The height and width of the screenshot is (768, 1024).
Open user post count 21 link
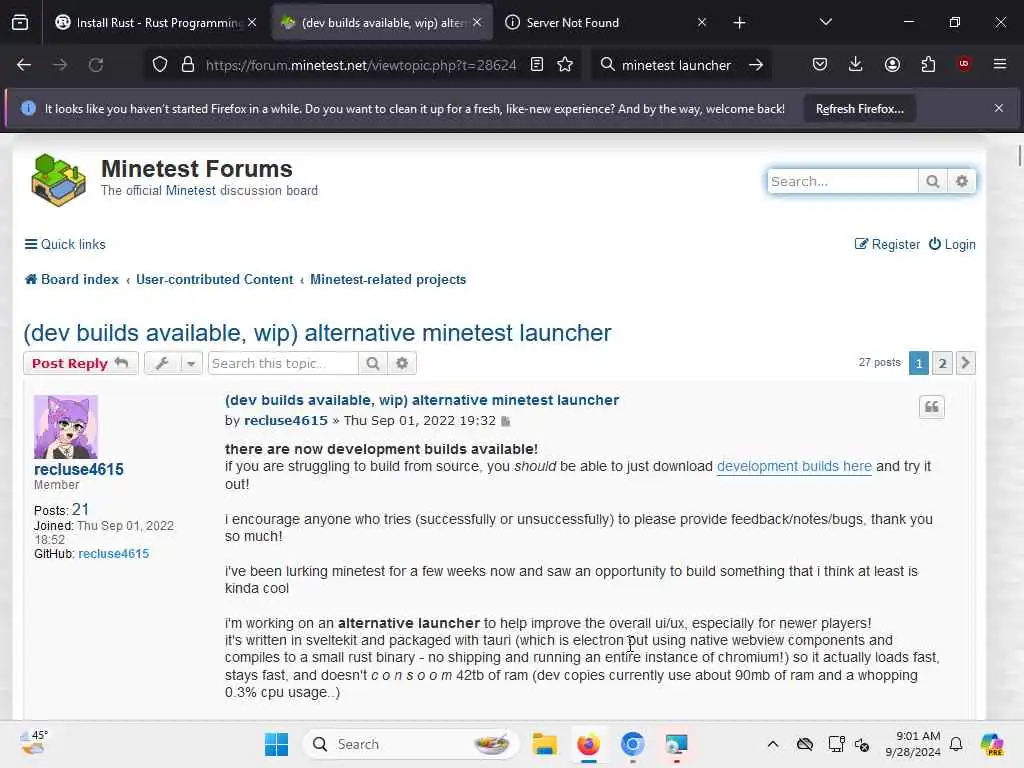(80, 509)
